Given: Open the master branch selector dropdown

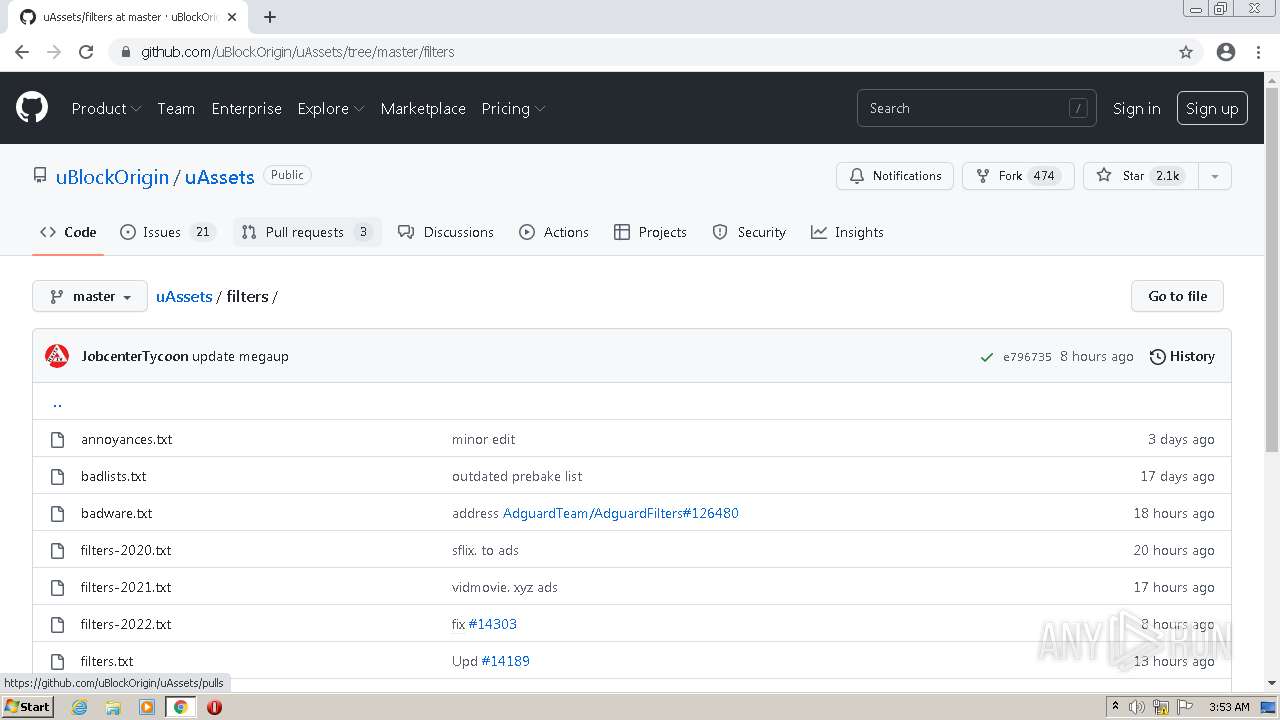Looking at the screenshot, I should 90,296.
